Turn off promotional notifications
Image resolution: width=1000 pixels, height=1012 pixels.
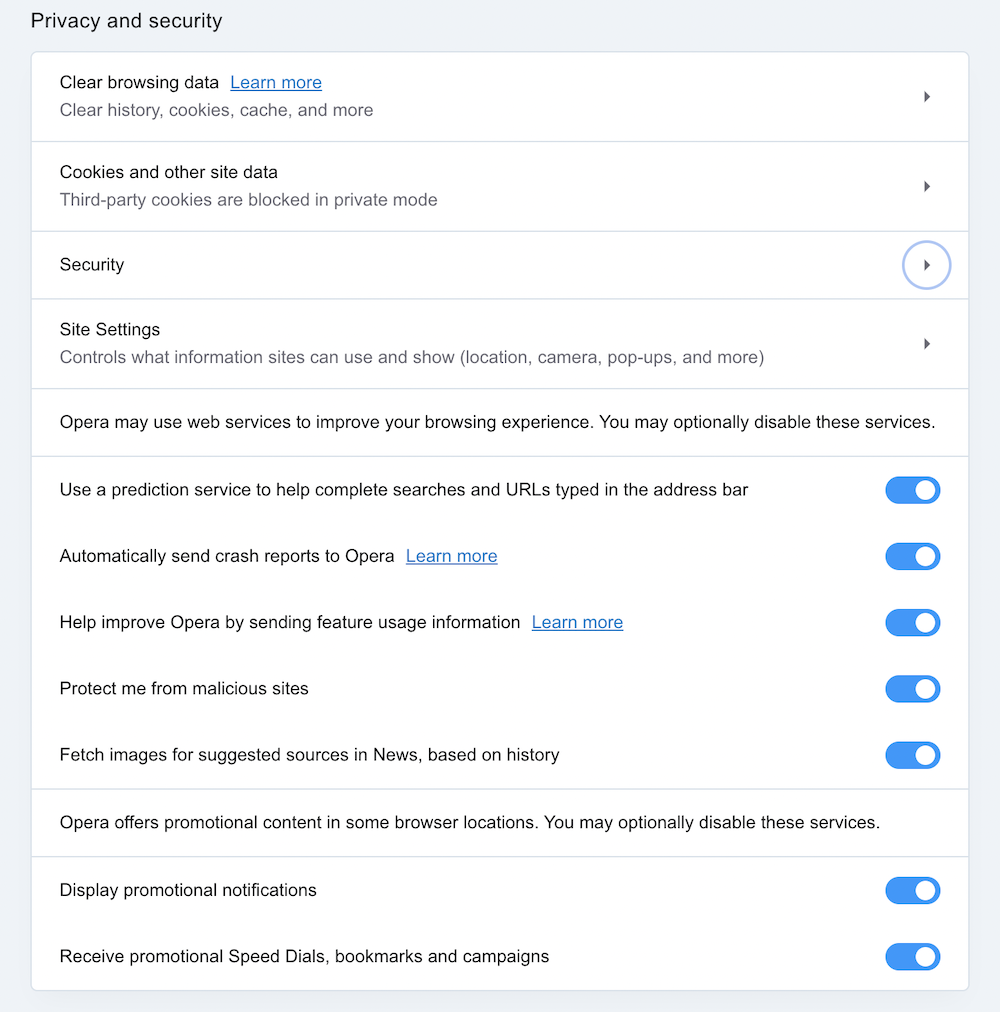click(x=912, y=890)
